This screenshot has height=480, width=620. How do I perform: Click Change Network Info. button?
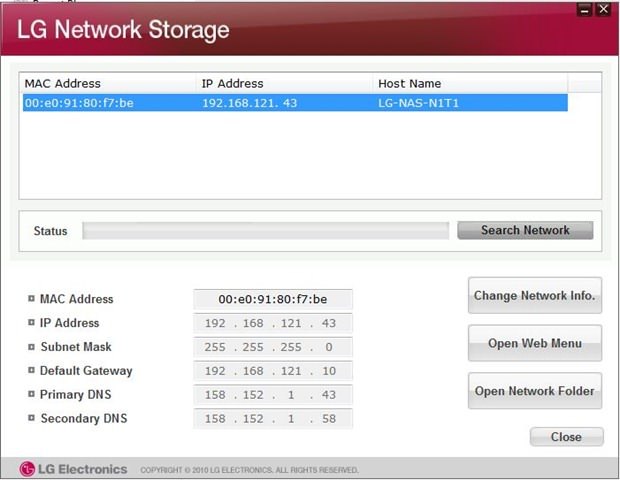pos(535,296)
